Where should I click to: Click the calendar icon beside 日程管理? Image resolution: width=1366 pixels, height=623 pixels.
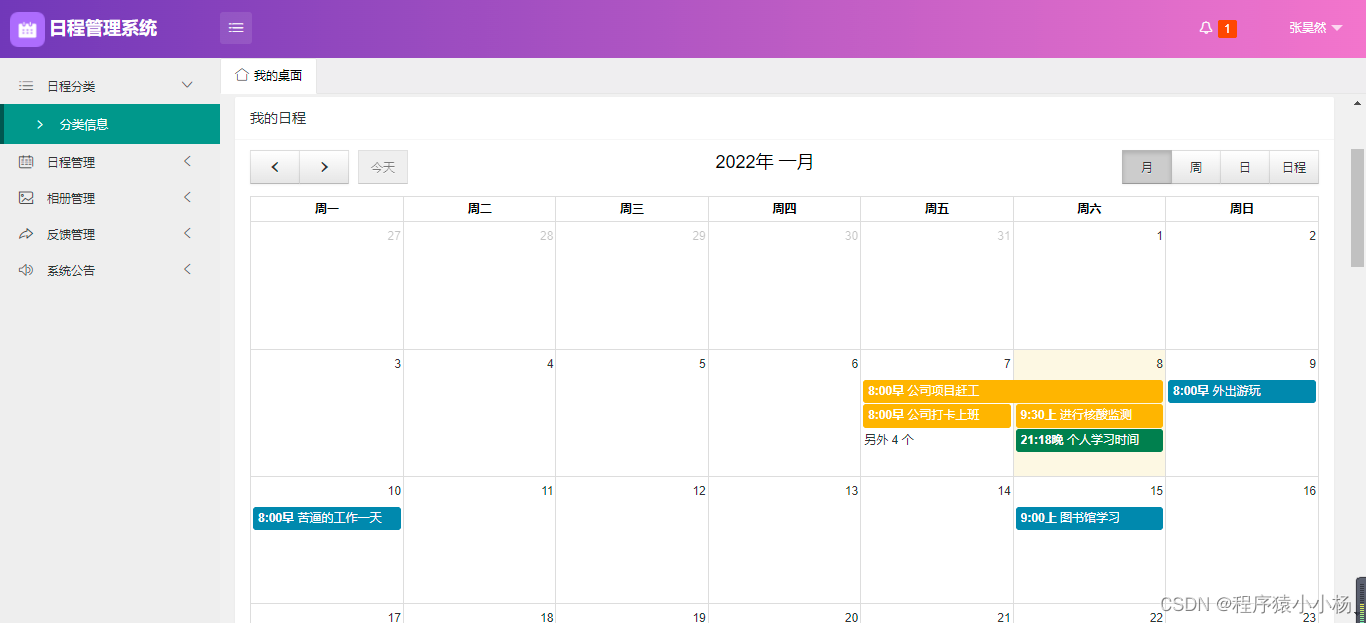[x=26, y=162]
